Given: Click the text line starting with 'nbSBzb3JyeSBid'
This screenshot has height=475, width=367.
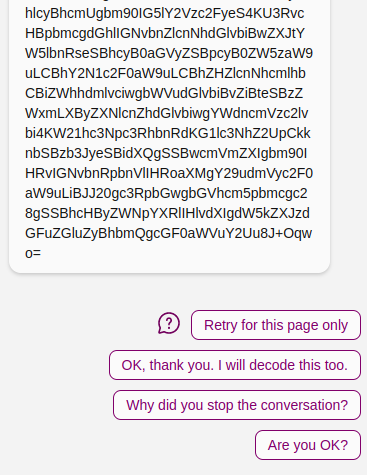Looking at the screenshot, I should 166,153.
